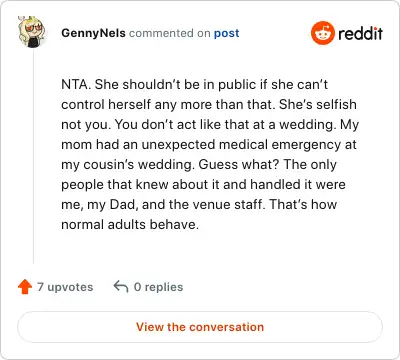
Task: Click the orange Reddit Snoo logo icon
Action: [x=322, y=33]
